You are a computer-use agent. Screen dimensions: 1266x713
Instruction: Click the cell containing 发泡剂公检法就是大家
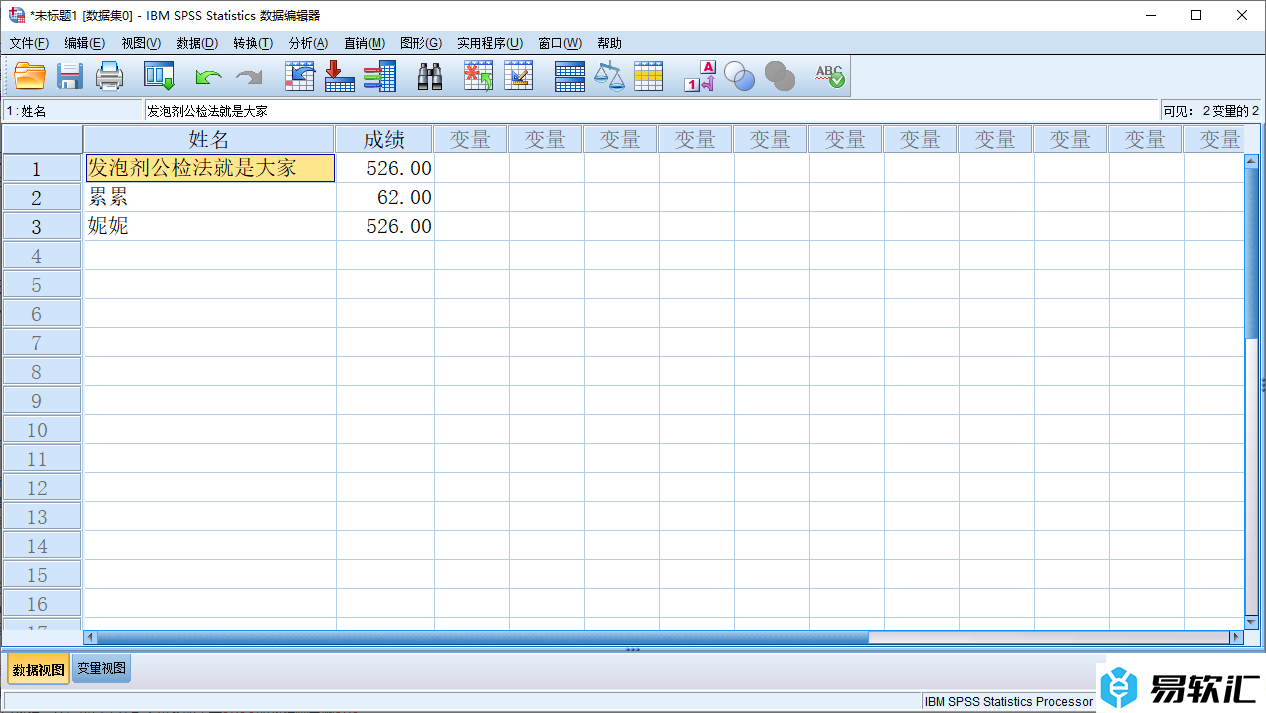(210, 168)
